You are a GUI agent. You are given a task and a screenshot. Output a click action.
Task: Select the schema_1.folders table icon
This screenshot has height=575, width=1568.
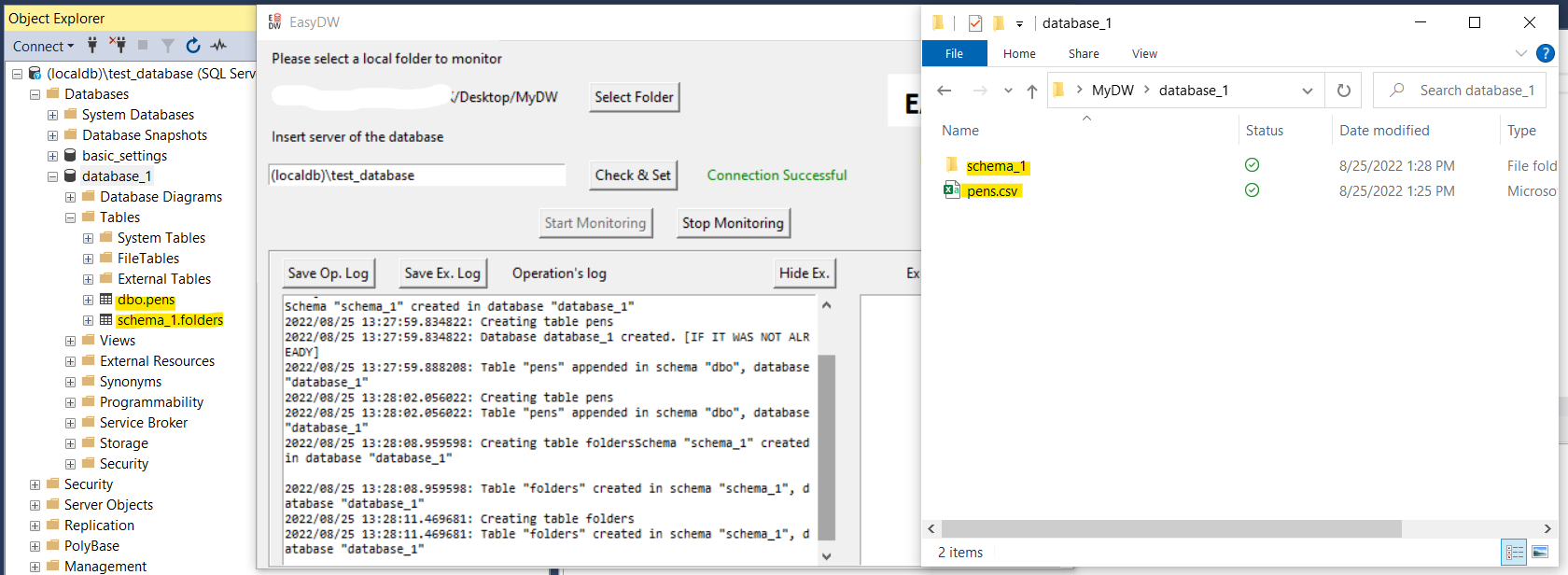coord(105,320)
